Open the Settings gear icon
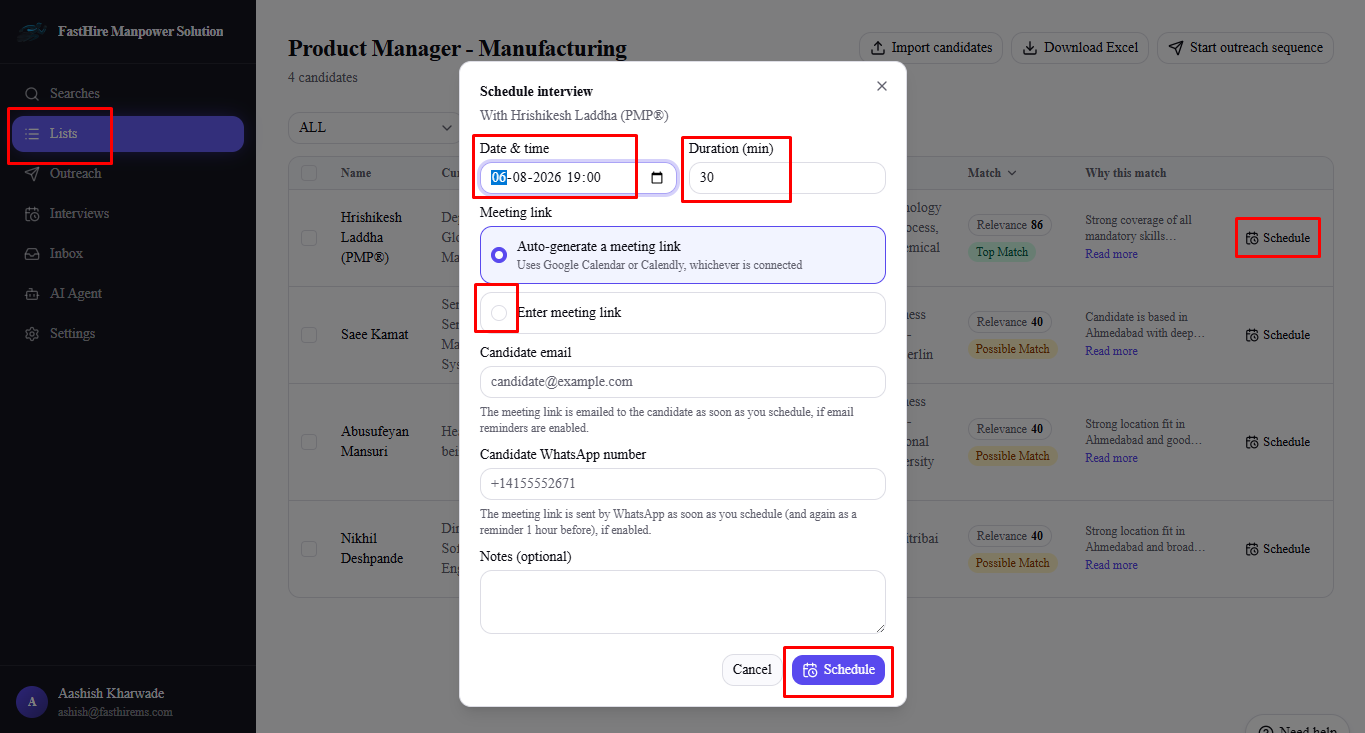The width and height of the screenshot is (1365, 733). click(33, 333)
